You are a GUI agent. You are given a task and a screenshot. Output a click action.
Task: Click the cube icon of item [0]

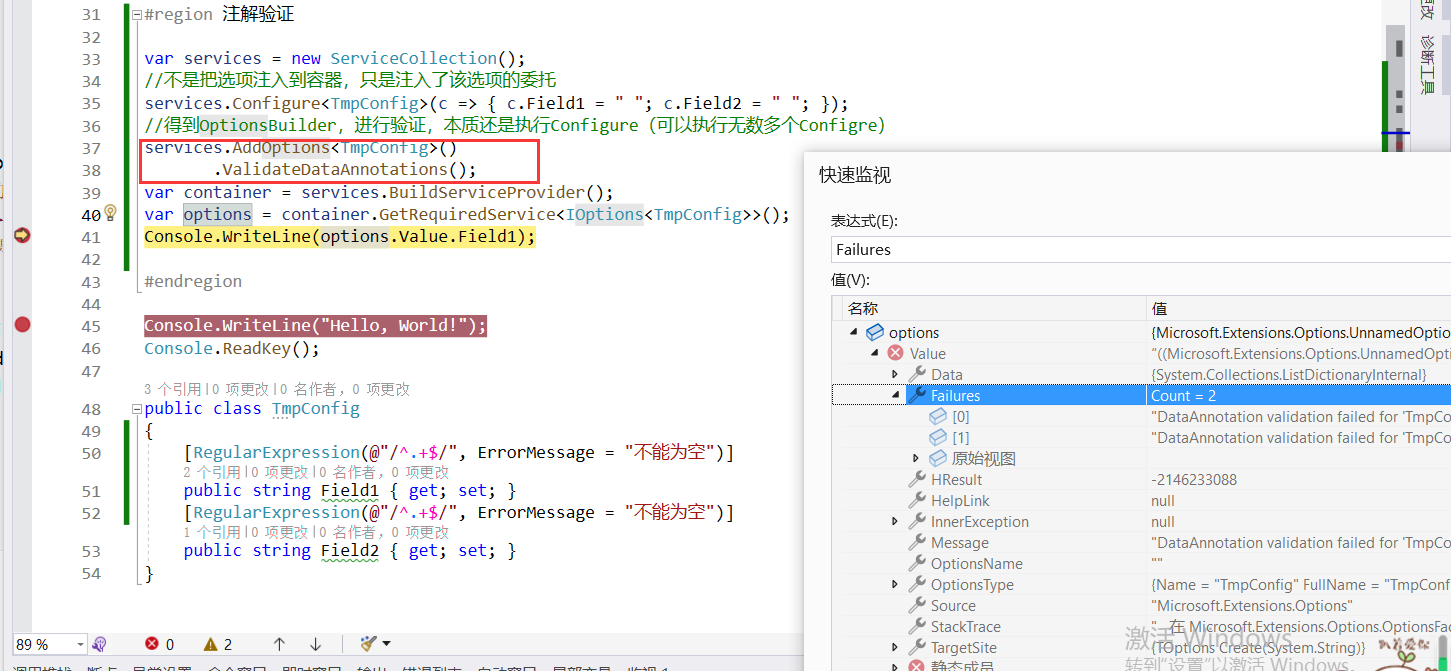pos(938,416)
